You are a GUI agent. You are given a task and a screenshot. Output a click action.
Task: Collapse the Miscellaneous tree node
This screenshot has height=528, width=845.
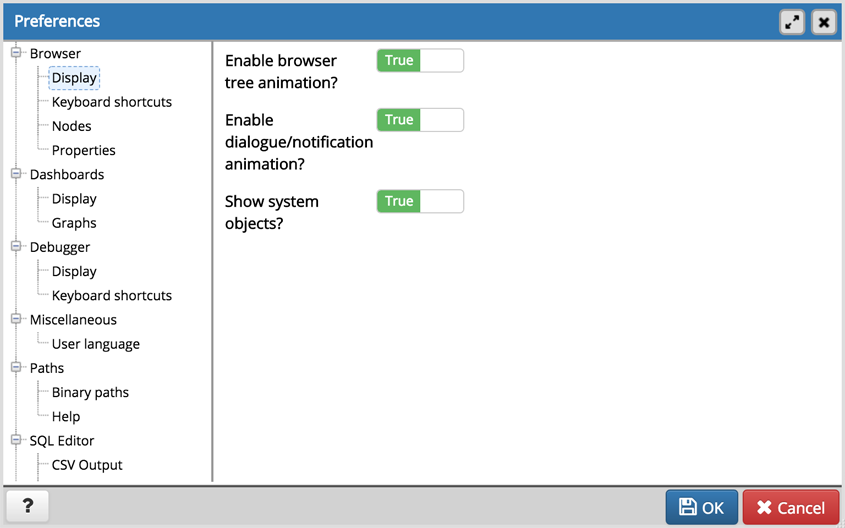[17, 320]
